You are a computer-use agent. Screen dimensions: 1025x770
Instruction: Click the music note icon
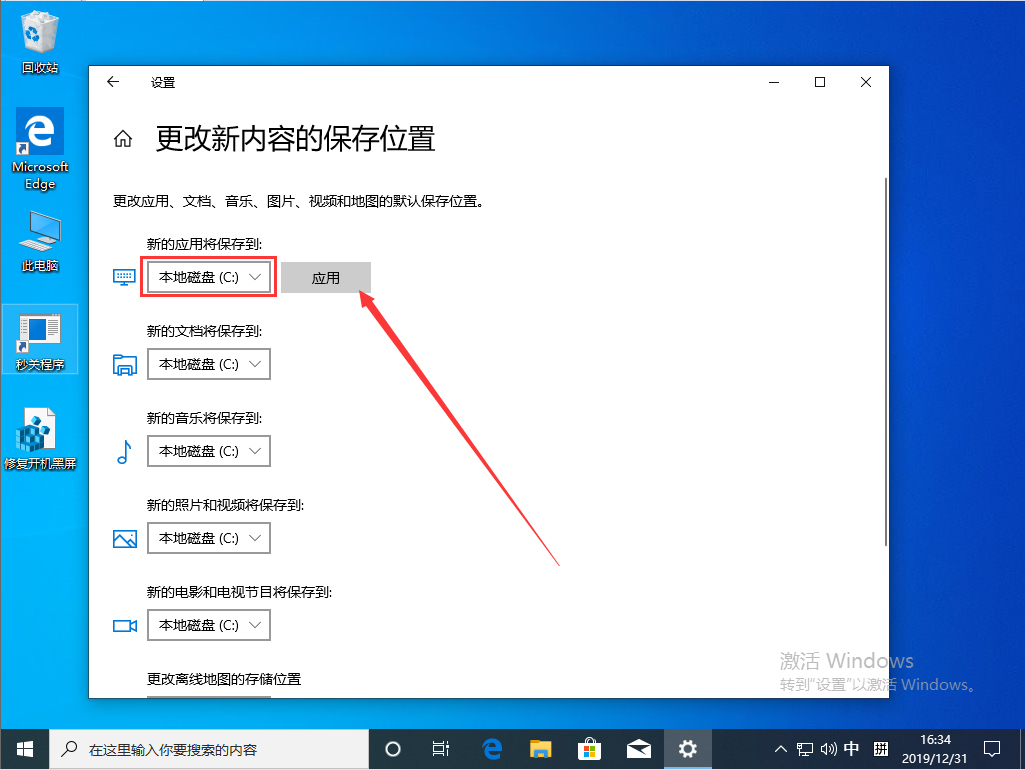[x=124, y=451]
